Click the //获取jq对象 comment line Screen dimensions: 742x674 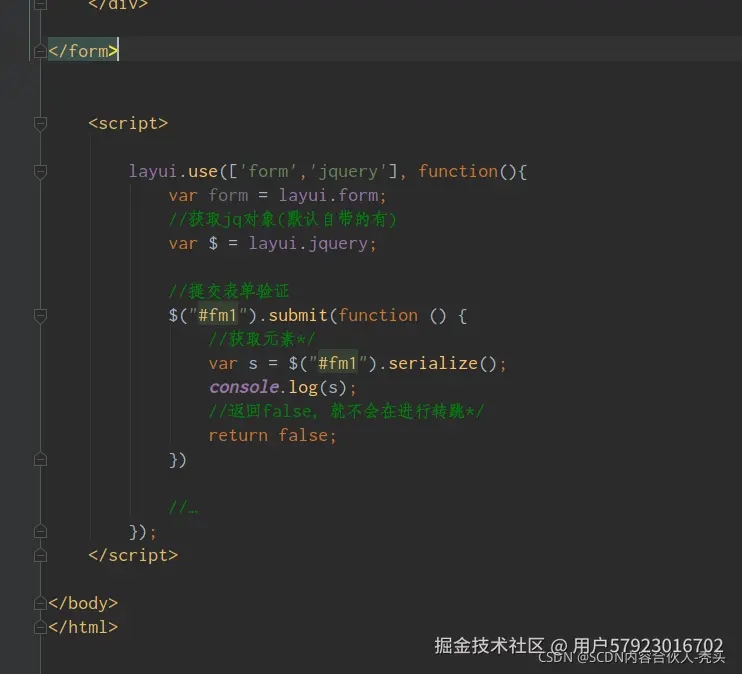283,219
